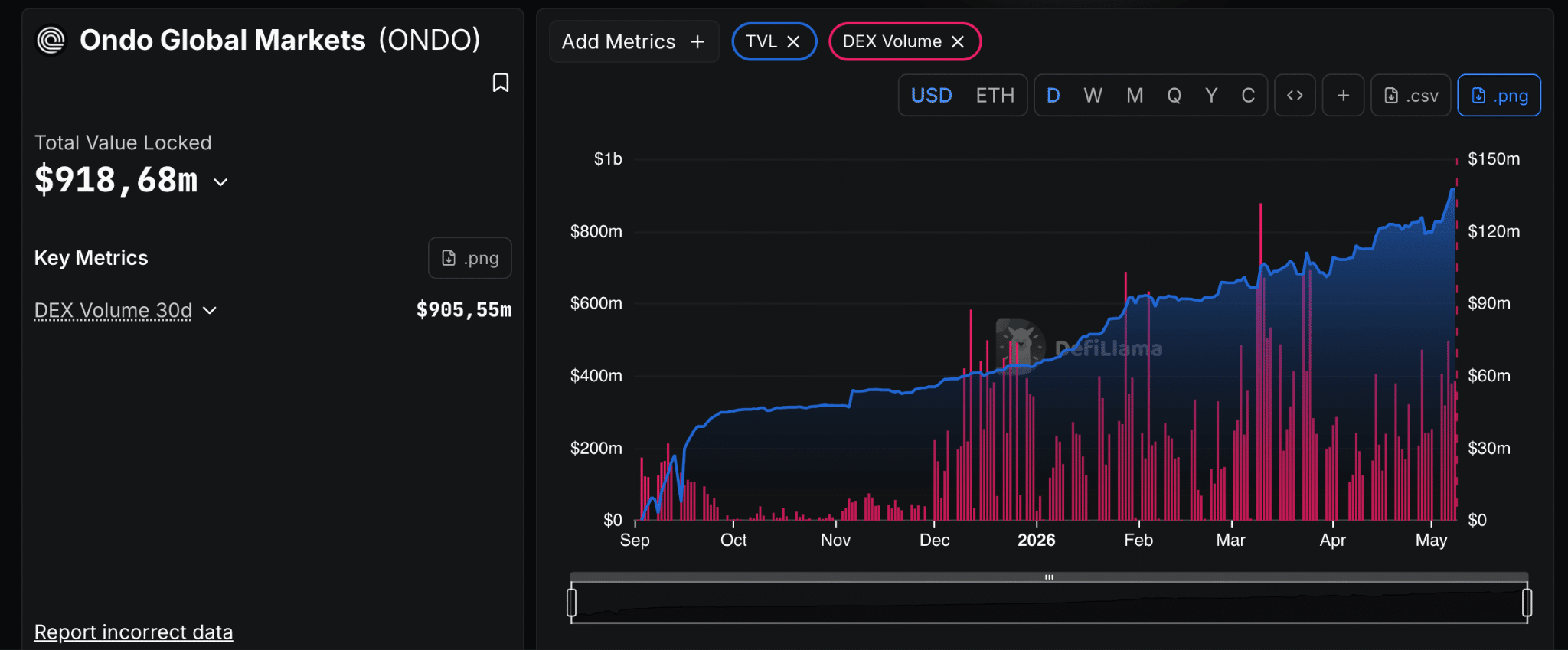The image size is (1568, 650).
Task: Click the $1b label on the left axis
Action: tap(608, 158)
